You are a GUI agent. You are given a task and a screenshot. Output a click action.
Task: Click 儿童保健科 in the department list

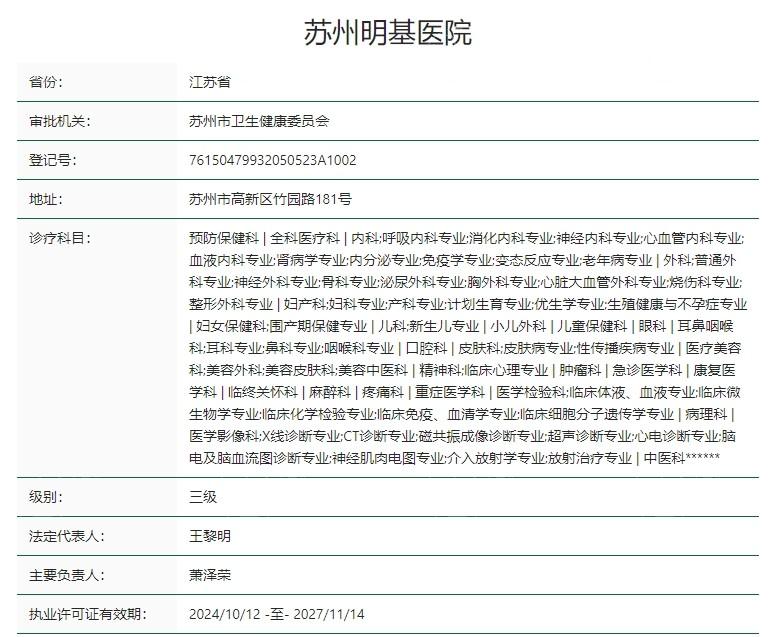[592, 326]
